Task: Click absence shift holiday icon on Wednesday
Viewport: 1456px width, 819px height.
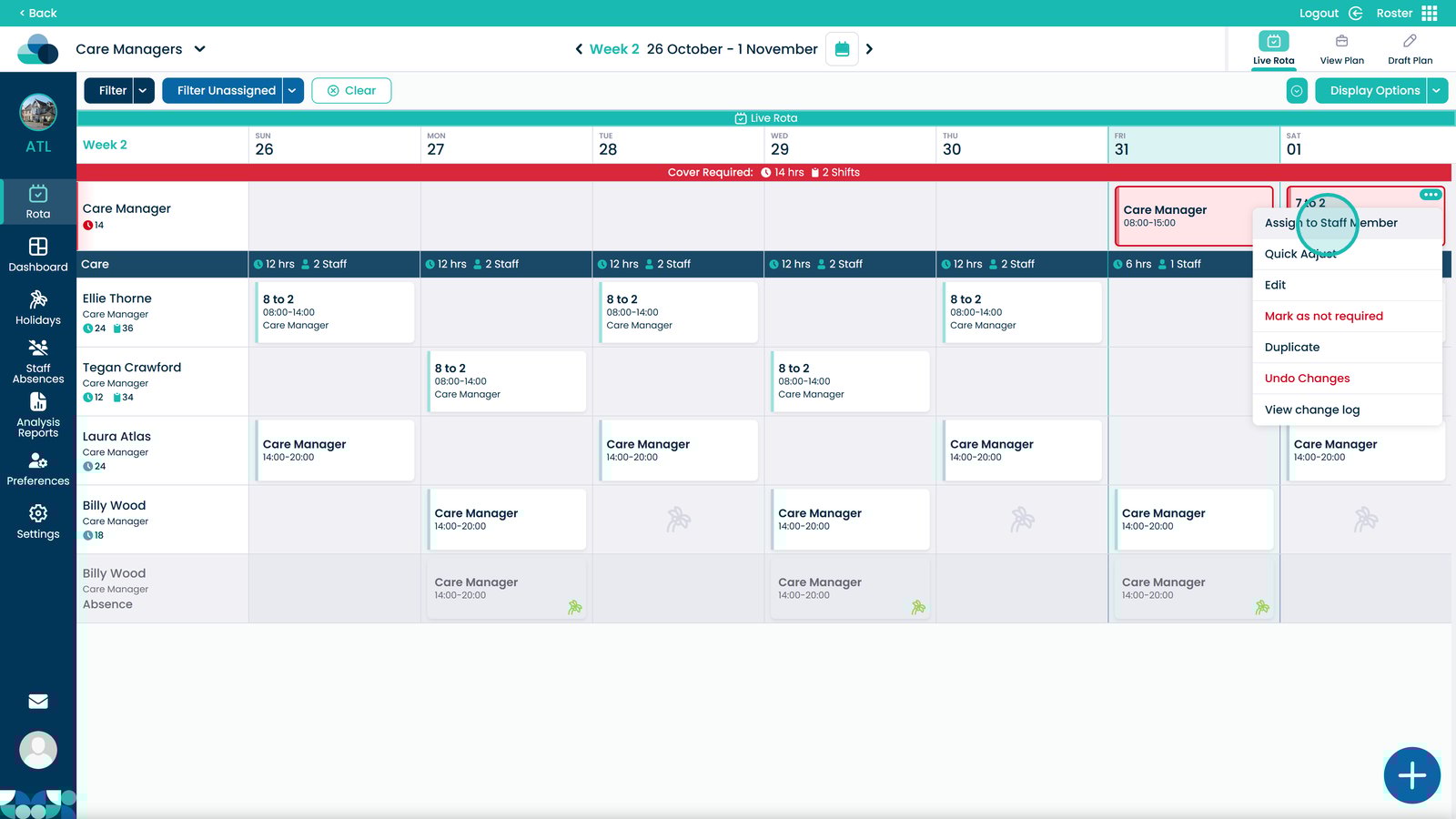Action: click(919, 607)
